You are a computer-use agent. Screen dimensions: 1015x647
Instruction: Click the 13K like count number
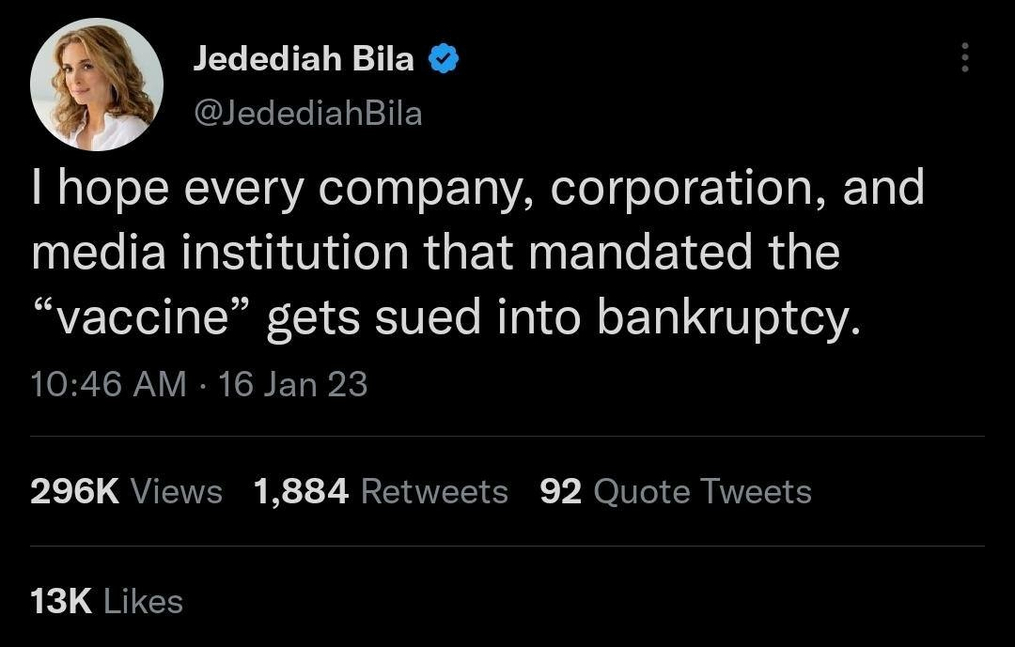point(62,601)
